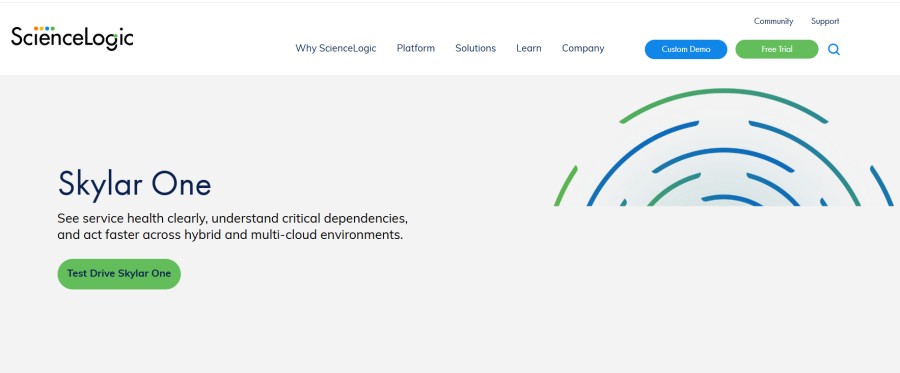Viewport: 900px width, 373px height.
Task: Request a Custom Demo
Action: pos(686,49)
